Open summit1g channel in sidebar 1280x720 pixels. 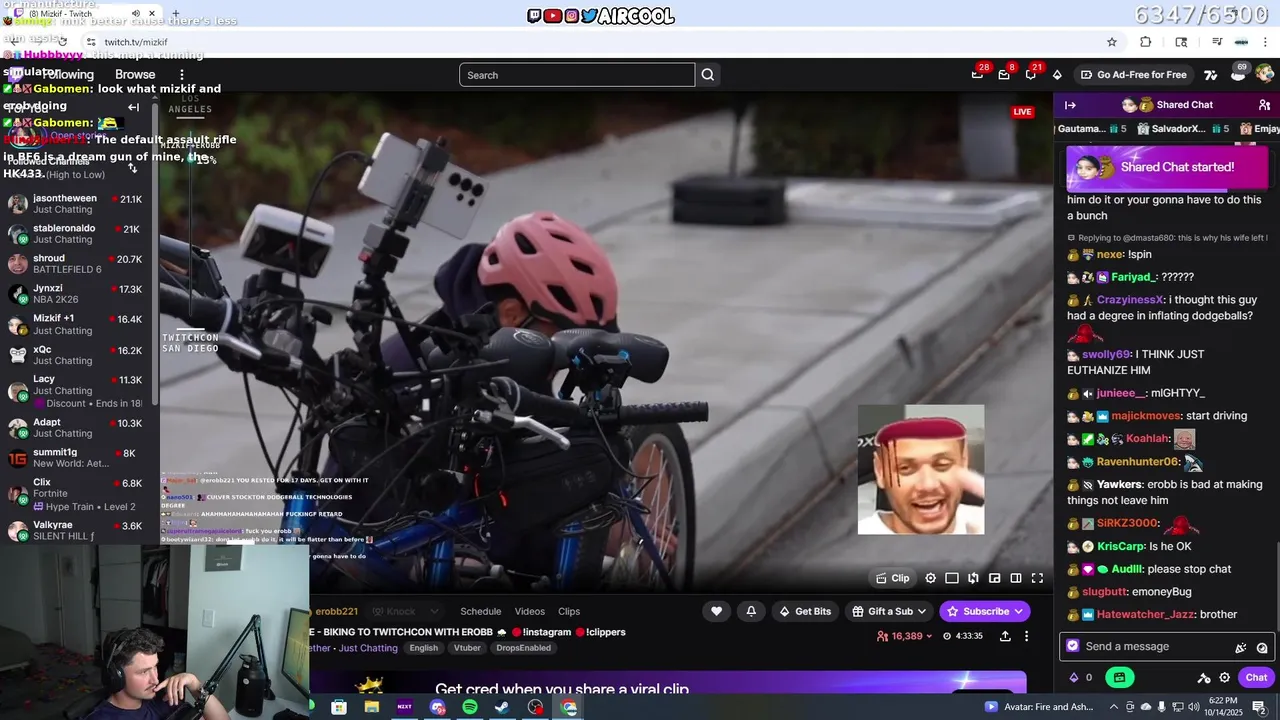[76, 459]
